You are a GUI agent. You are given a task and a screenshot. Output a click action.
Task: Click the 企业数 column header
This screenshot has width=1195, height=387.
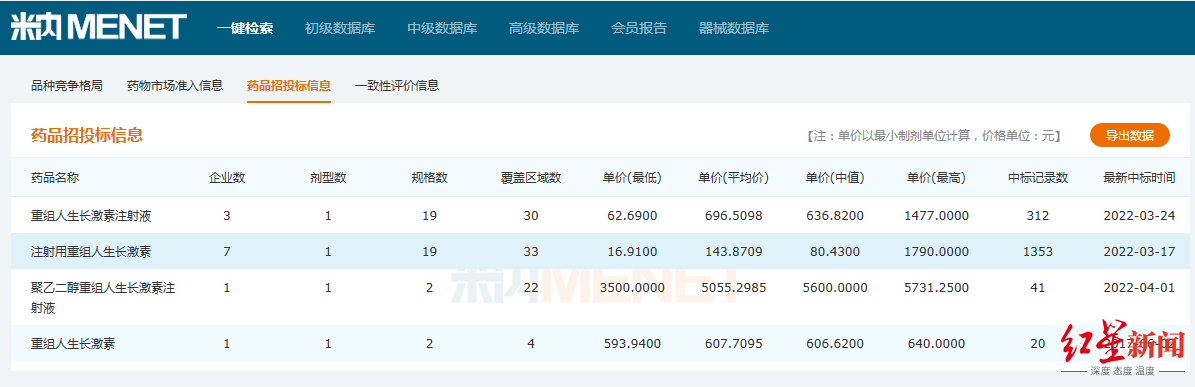(227, 178)
